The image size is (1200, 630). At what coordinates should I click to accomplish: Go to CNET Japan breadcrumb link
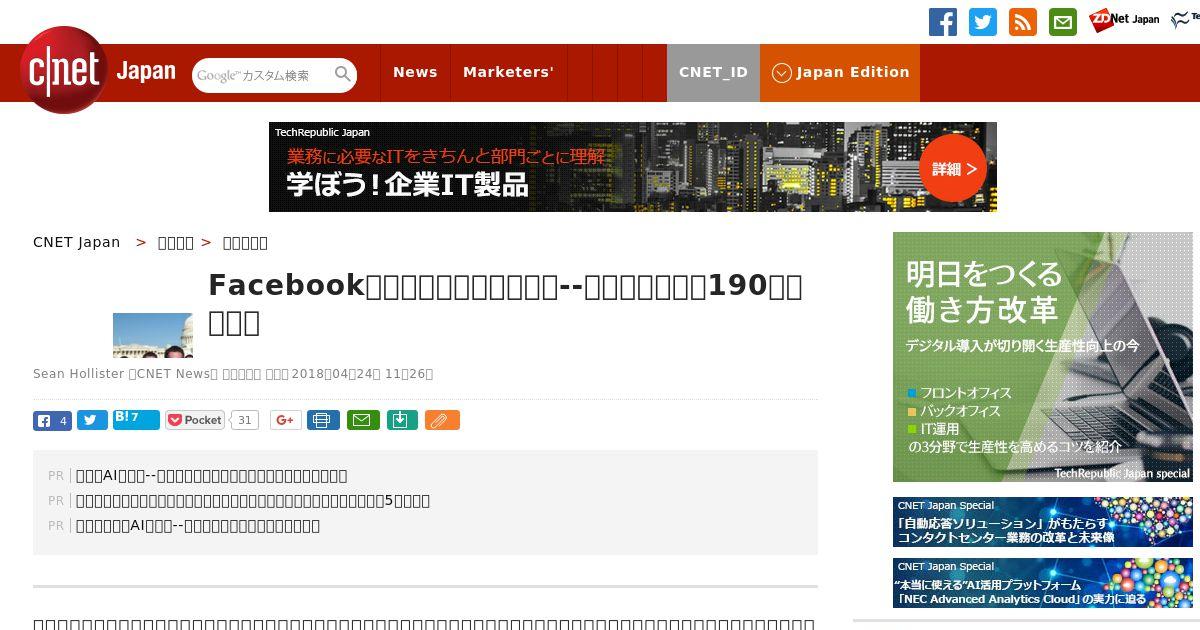click(77, 242)
